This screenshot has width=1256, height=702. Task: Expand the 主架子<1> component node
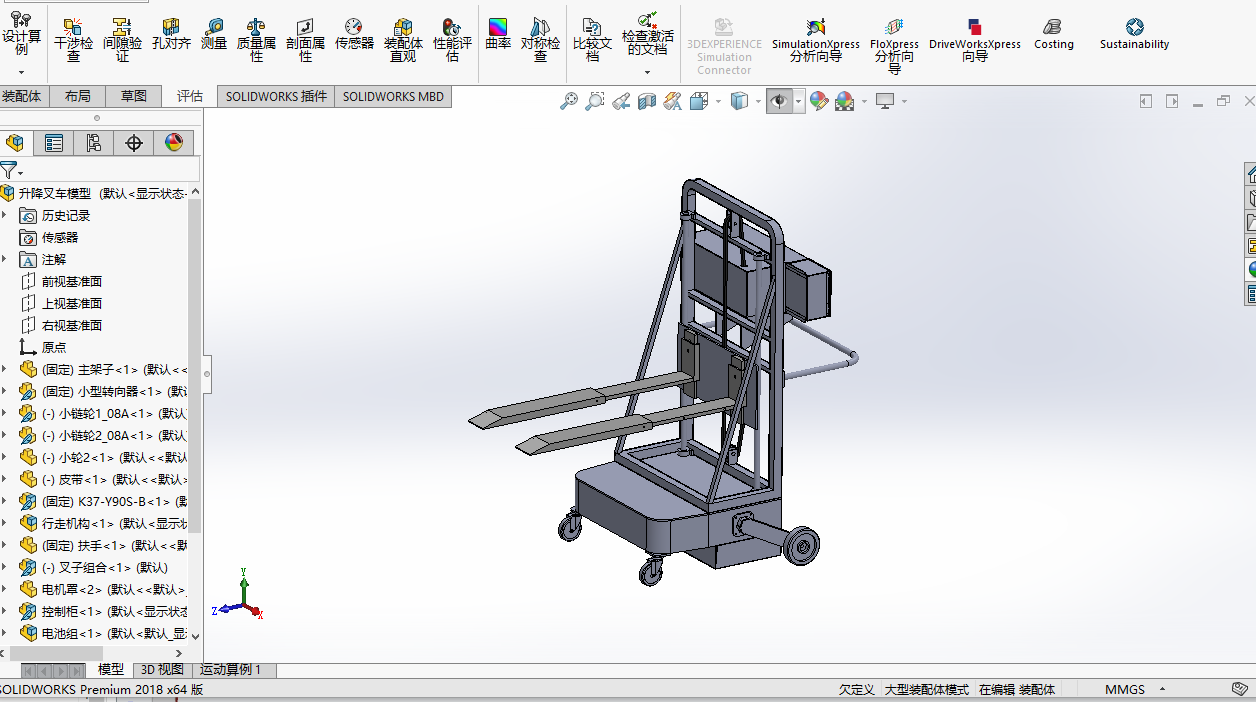click(4, 369)
